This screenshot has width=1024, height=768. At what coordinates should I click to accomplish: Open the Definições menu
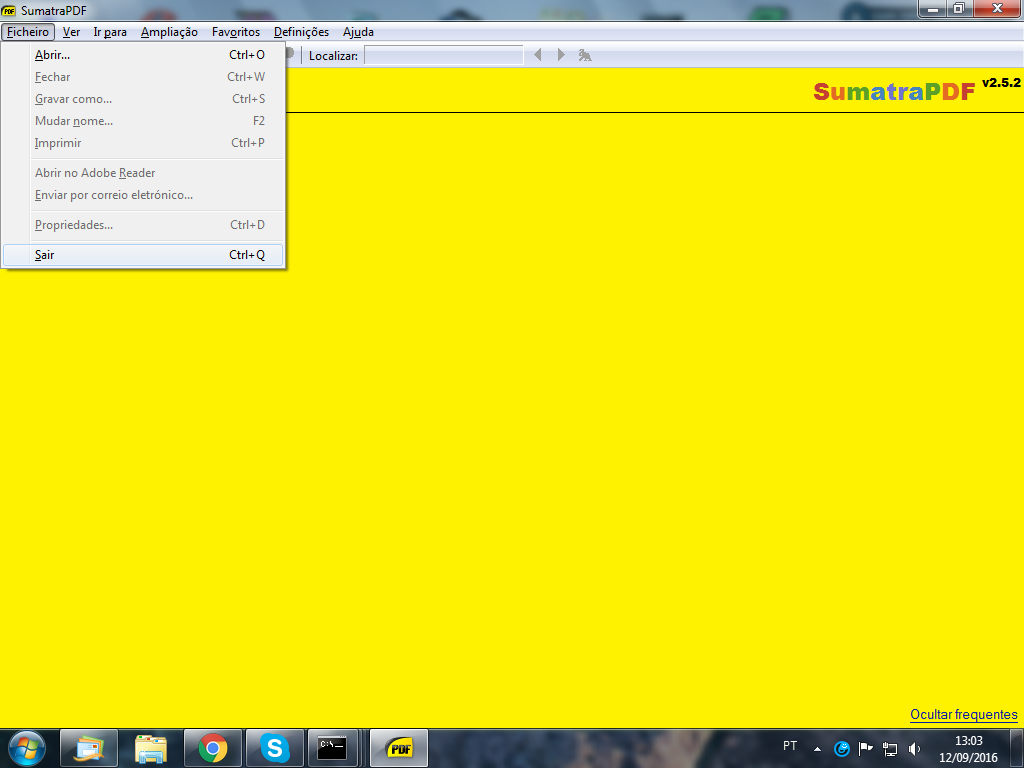point(301,32)
